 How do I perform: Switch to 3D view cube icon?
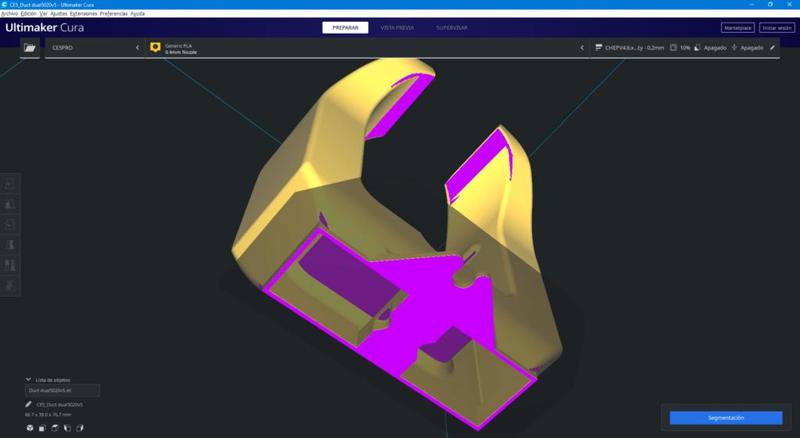coord(30,428)
